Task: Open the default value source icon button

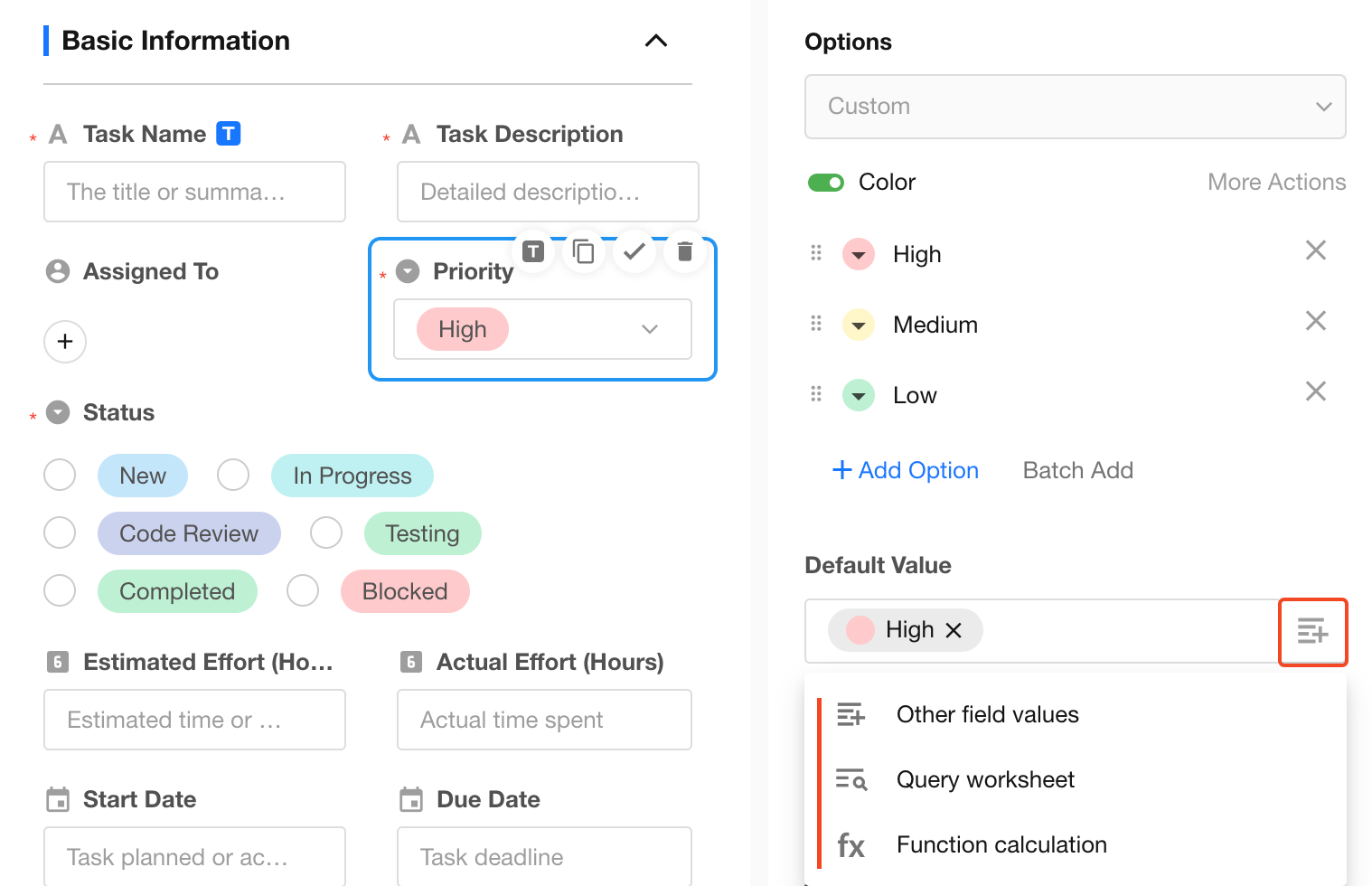Action: (1312, 631)
